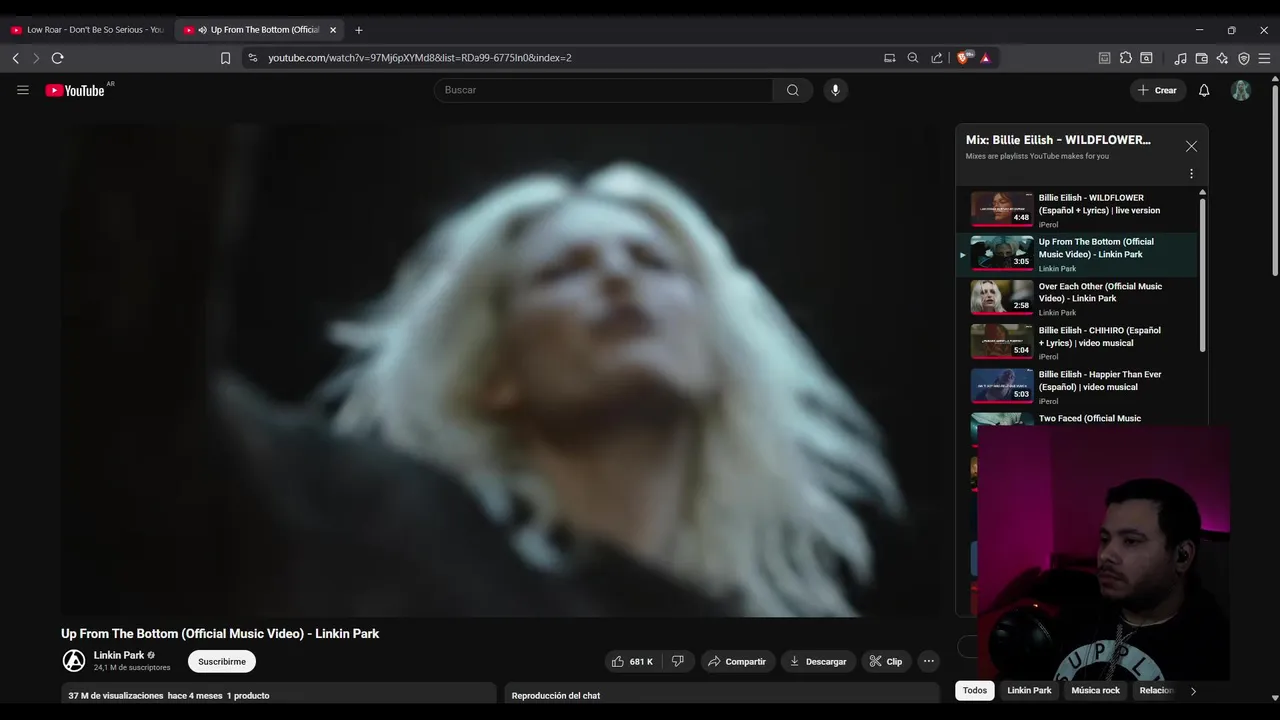
Task: Click the Clip scissors button
Action: (x=886, y=661)
